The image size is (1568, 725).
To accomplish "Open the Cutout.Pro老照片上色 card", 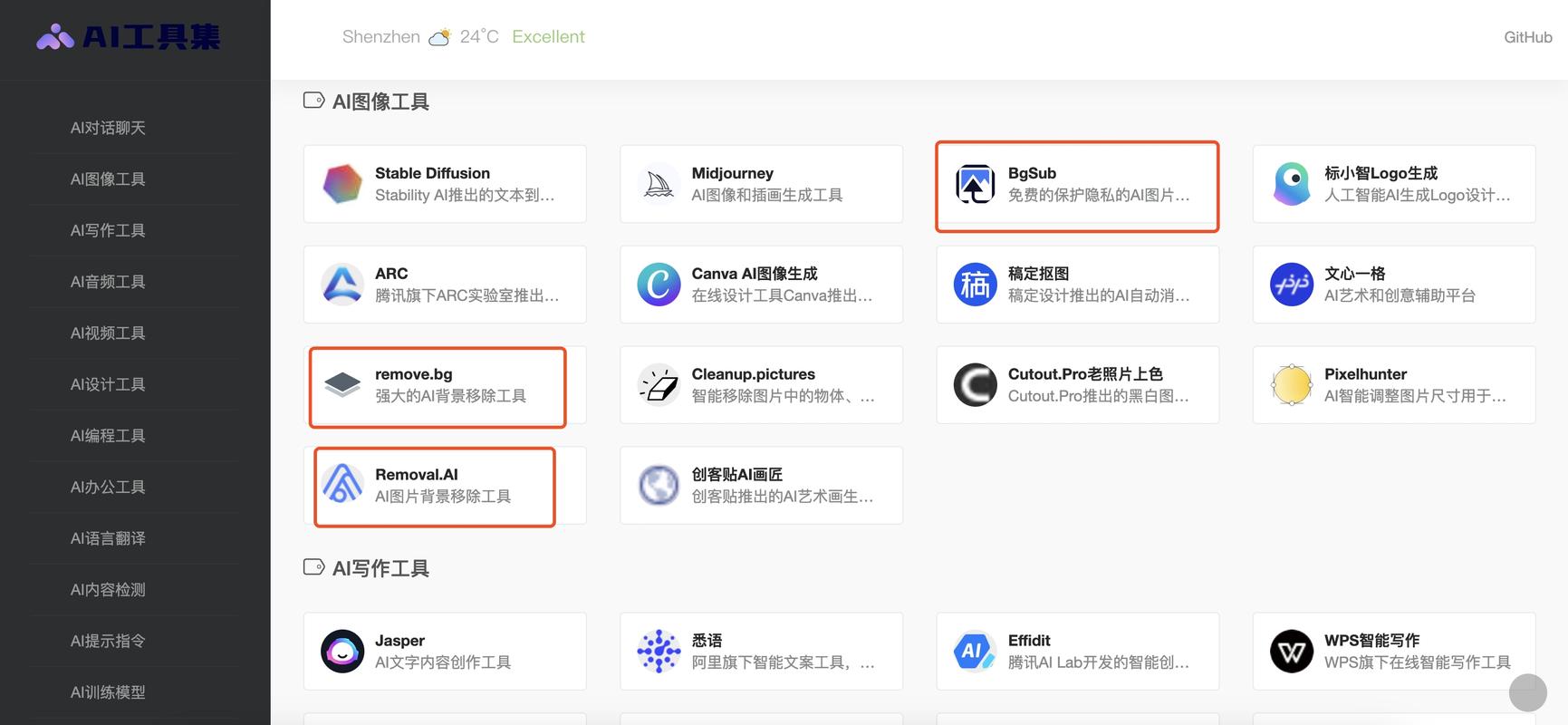I will 1077,385.
